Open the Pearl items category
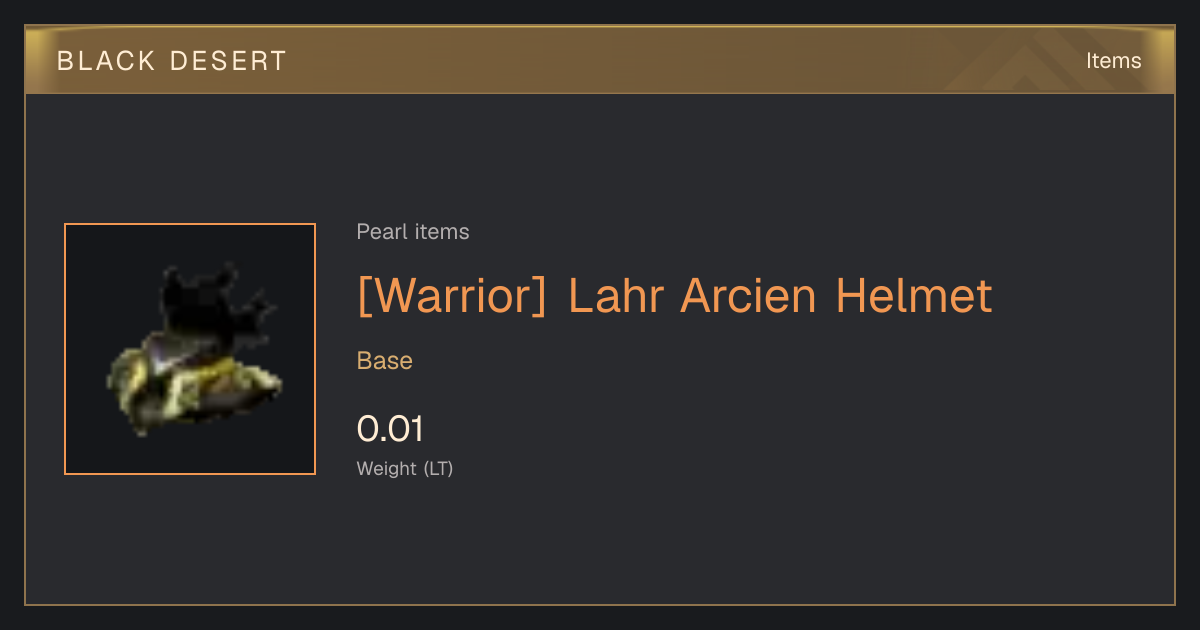The width and height of the screenshot is (1200, 630). coord(413,232)
